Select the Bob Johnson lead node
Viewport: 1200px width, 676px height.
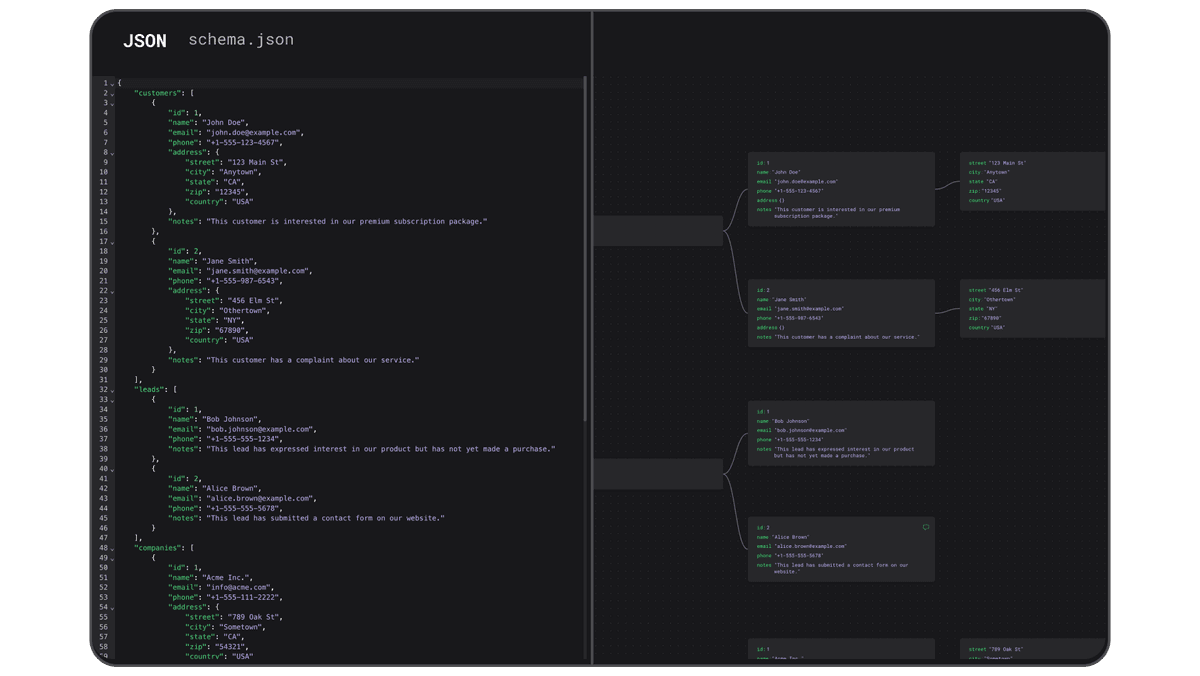point(840,432)
